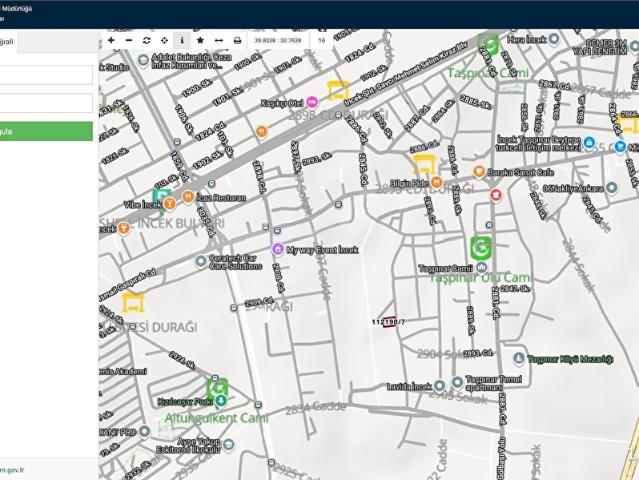Select the sidebar tab ending in 'grafi'
The image size is (639, 480).
8,42
